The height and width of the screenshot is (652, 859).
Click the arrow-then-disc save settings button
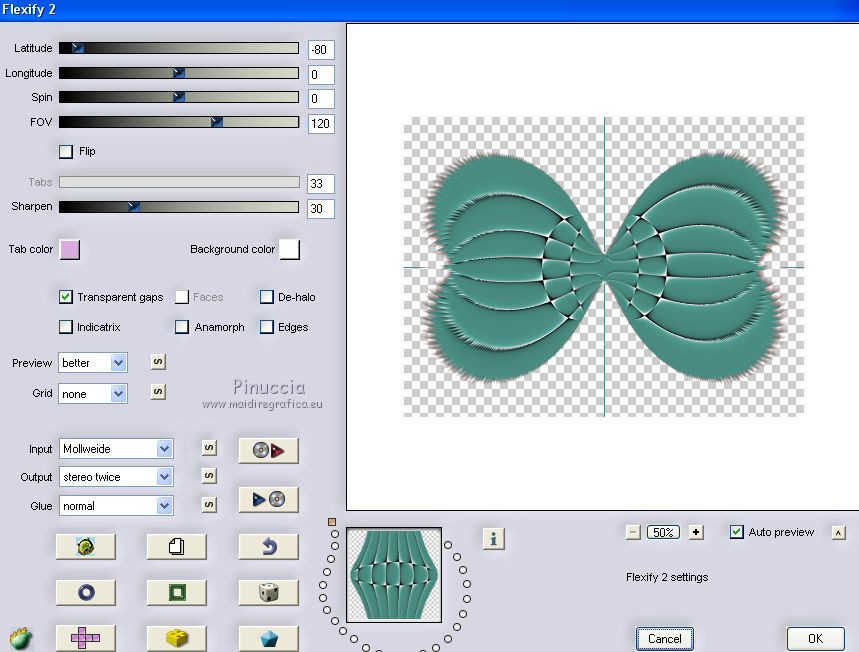(x=268, y=500)
